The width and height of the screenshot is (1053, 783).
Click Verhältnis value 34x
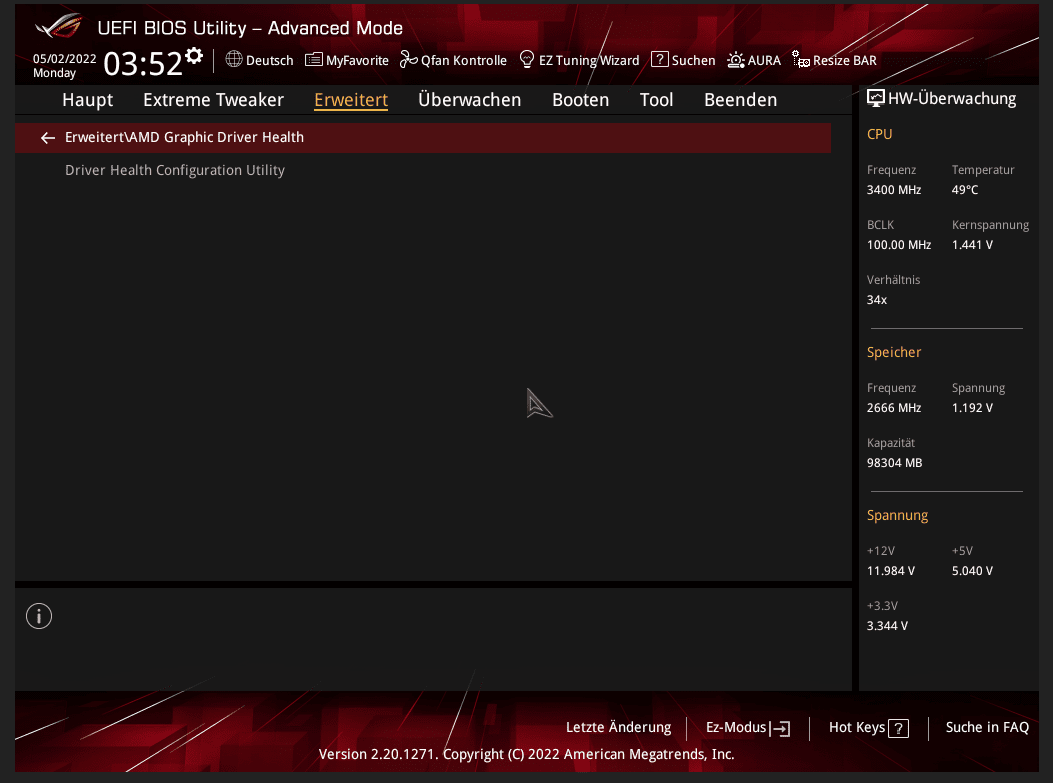pyautogui.click(x=877, y=300)
